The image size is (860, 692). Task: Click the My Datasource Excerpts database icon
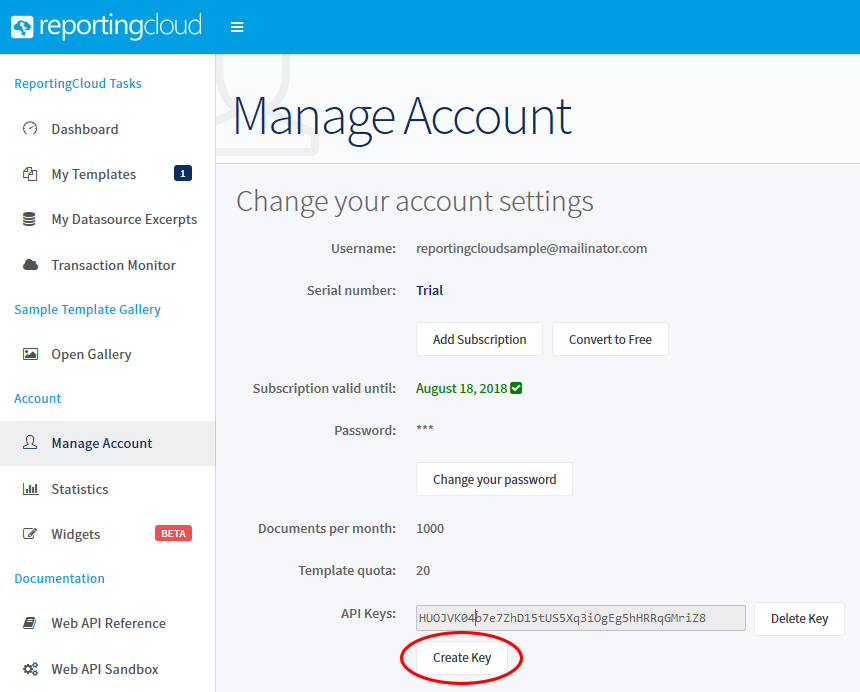point(29,219)
